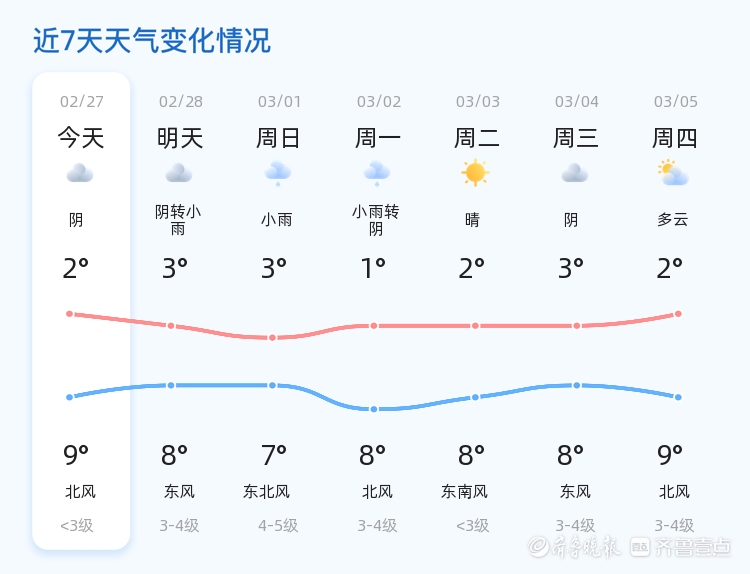Click Monday's blue temperature curve point
This screenshot has height=574, width=750.
pyautogui.click(x=374, y=409)
